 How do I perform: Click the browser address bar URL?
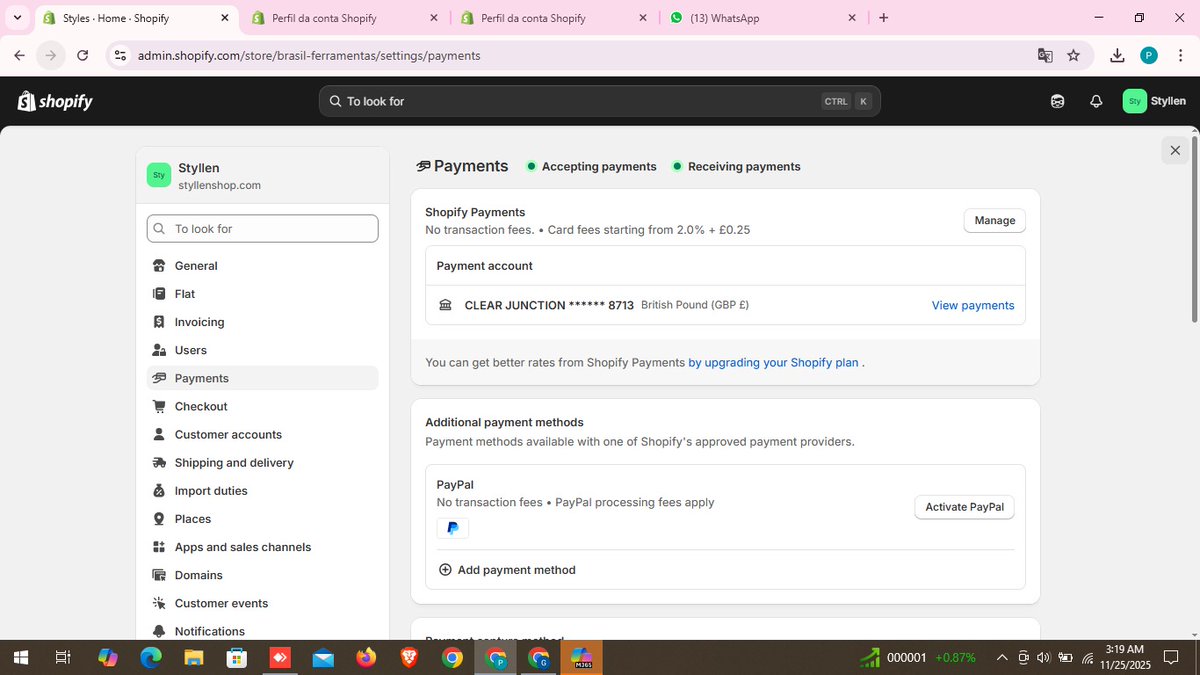click(x=309, y=56)
